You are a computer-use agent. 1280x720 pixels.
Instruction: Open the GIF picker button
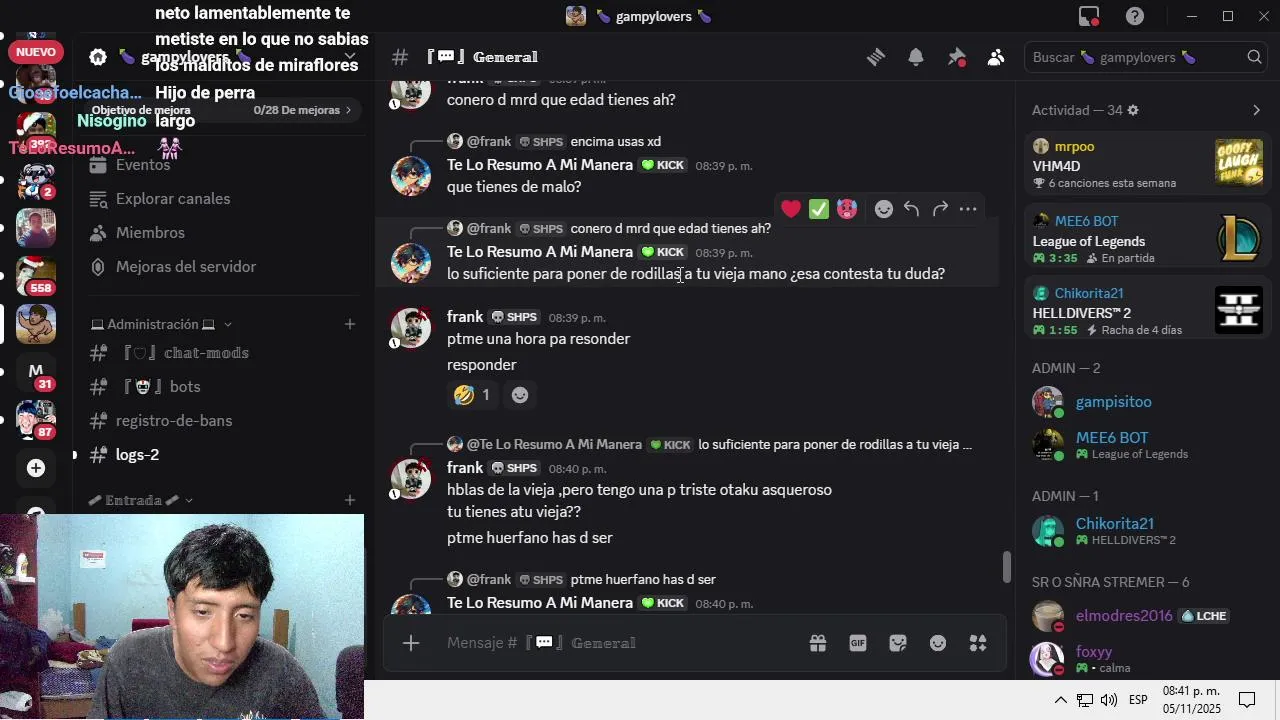click(858, 643)
